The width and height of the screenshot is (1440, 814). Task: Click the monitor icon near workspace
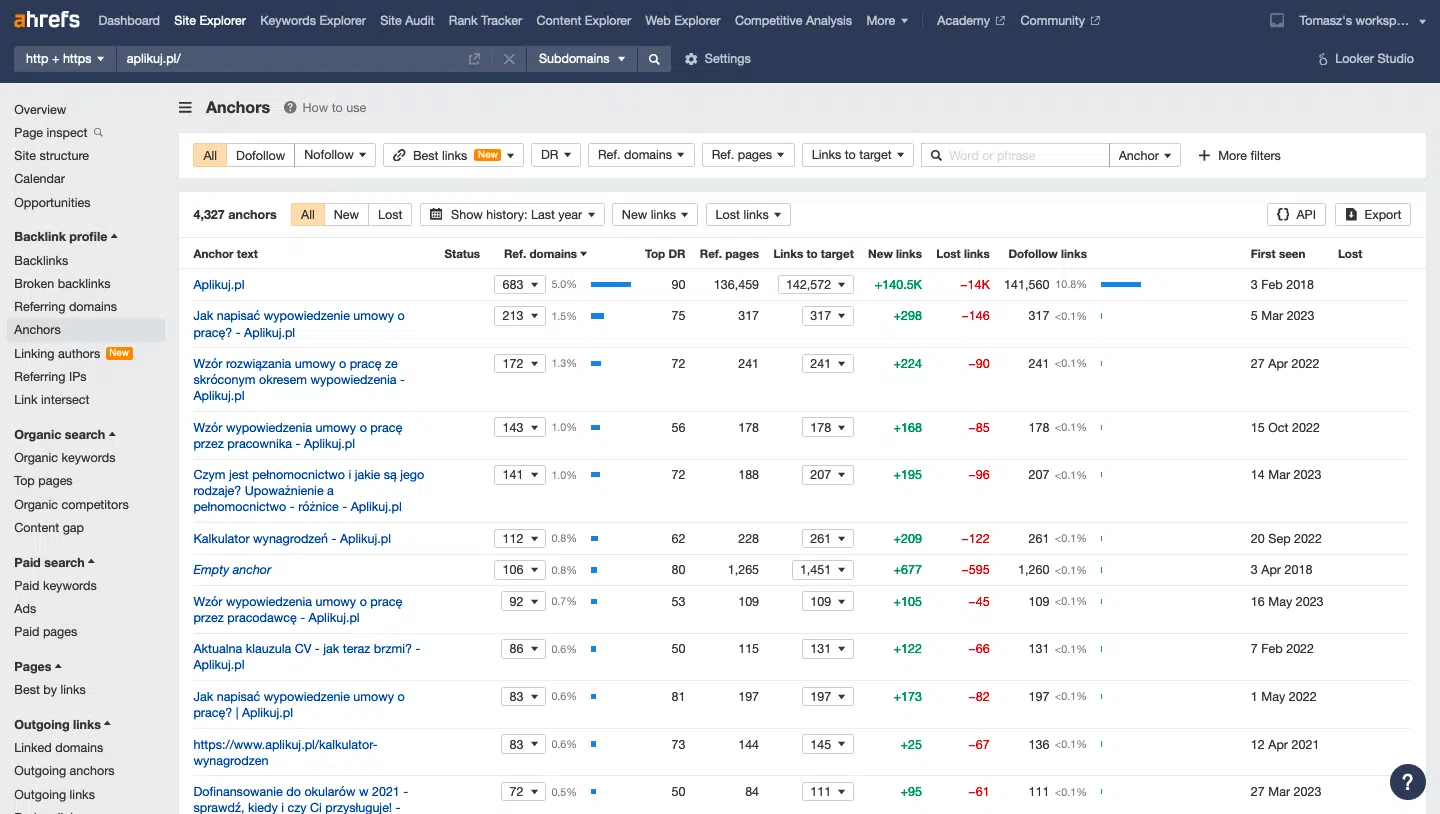[x=1276, y=20]
